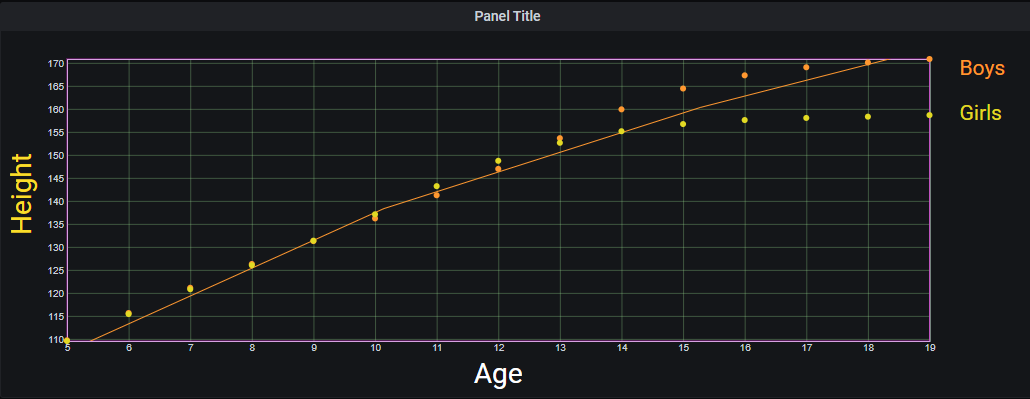Select the Boys data point at age 17
1030x399 pixels.
pos(806,67)
